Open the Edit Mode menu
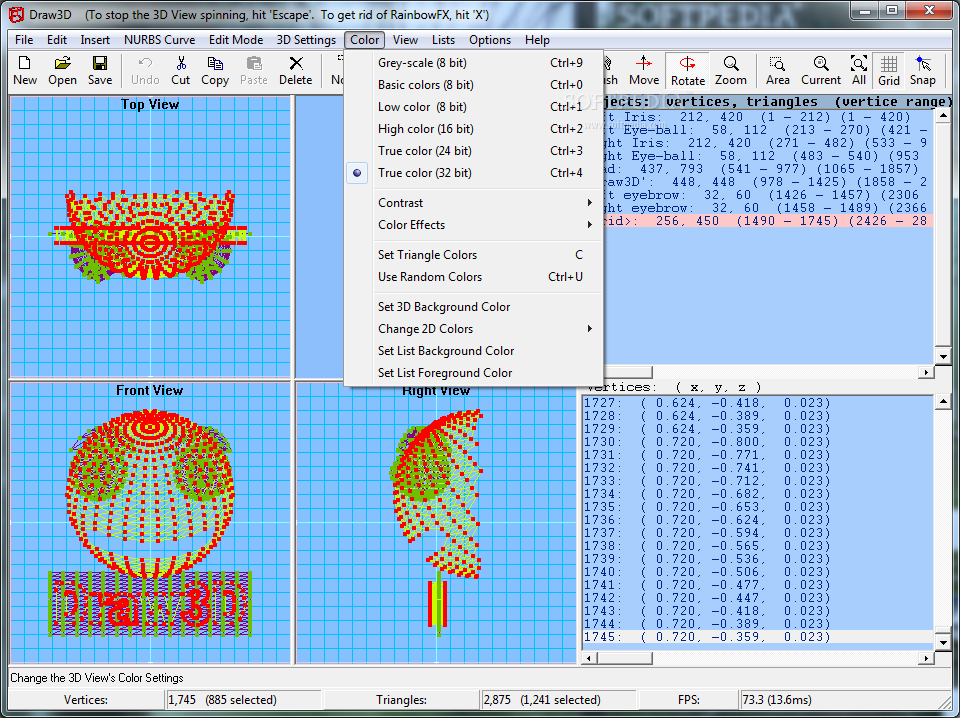 236,40
